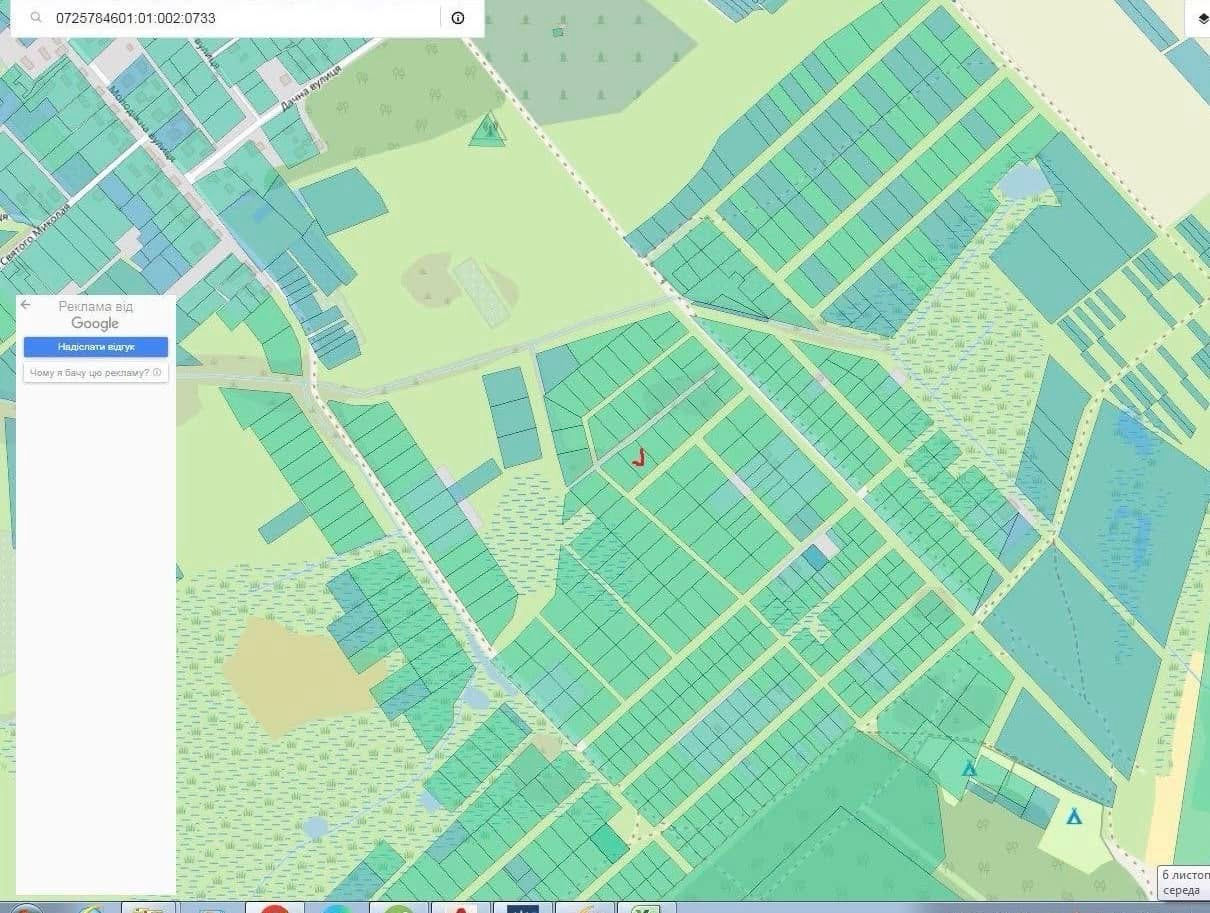Click the search magnifier icon

click(36, 18)
